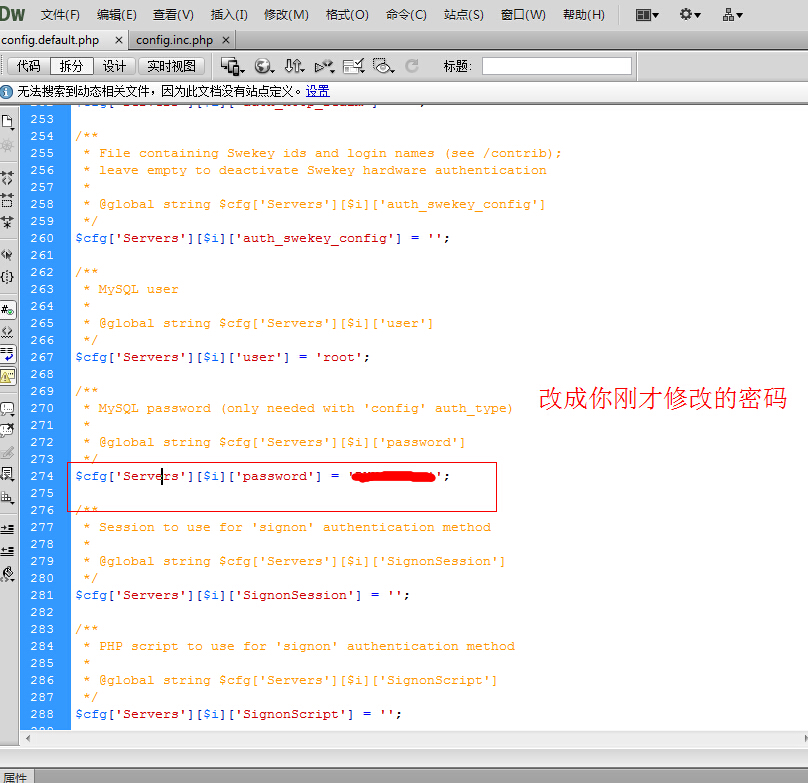Open the Extend Dreamweaver gear dropdown
The image size is (808, 783).
point(690,14)
